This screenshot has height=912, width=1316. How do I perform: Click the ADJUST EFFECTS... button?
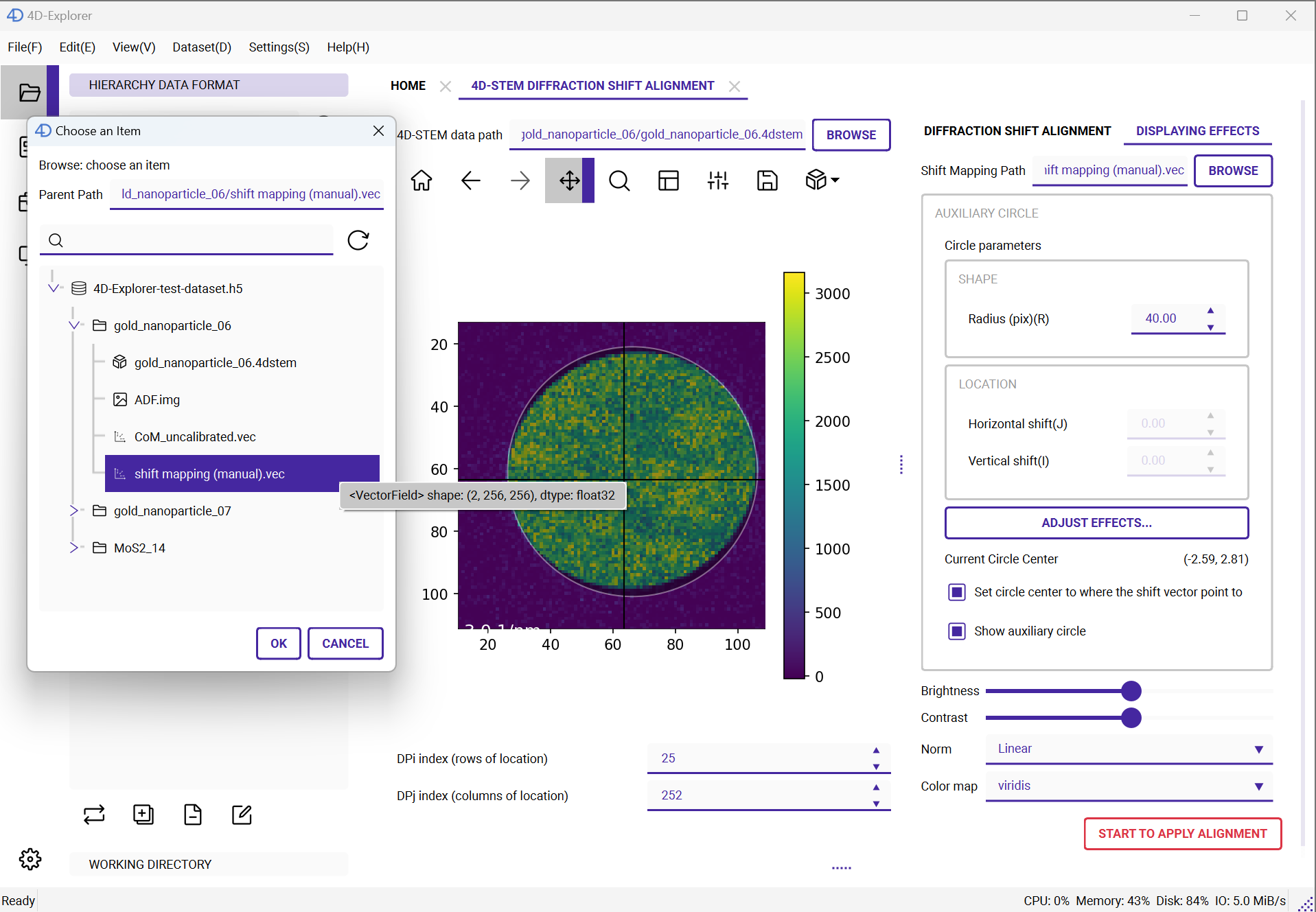[x=1096, y=523]
